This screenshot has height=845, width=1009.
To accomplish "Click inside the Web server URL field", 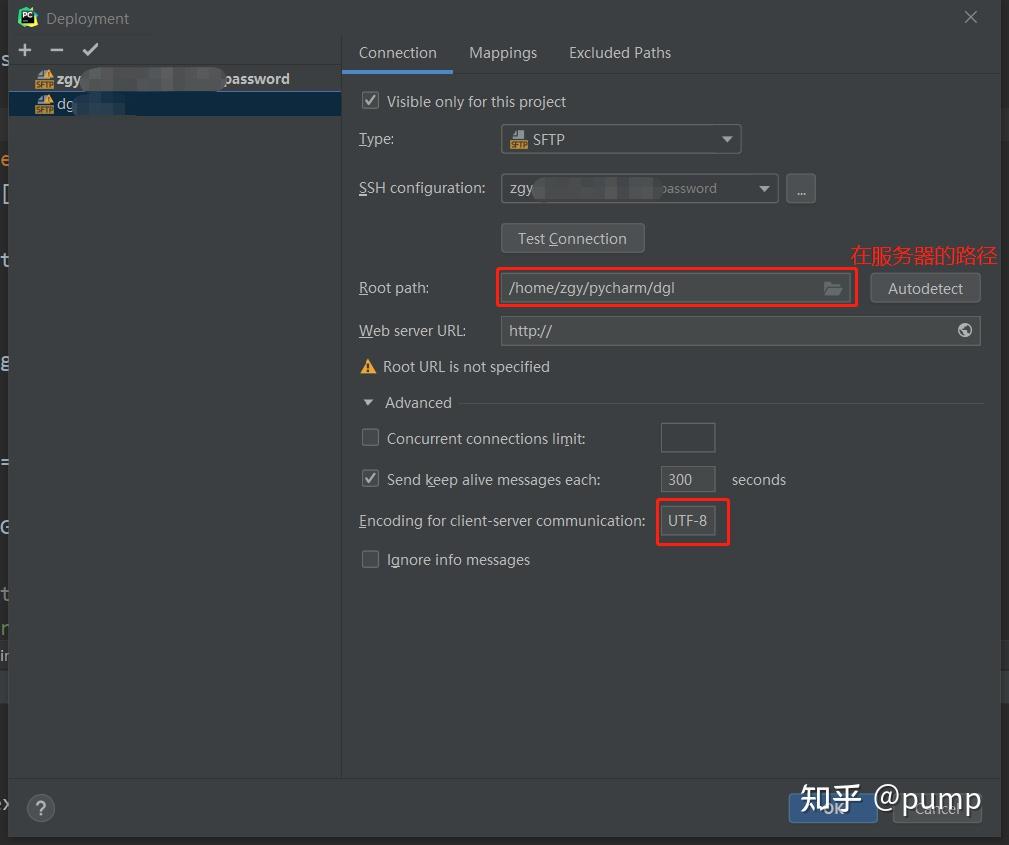I will pos(700,330).
